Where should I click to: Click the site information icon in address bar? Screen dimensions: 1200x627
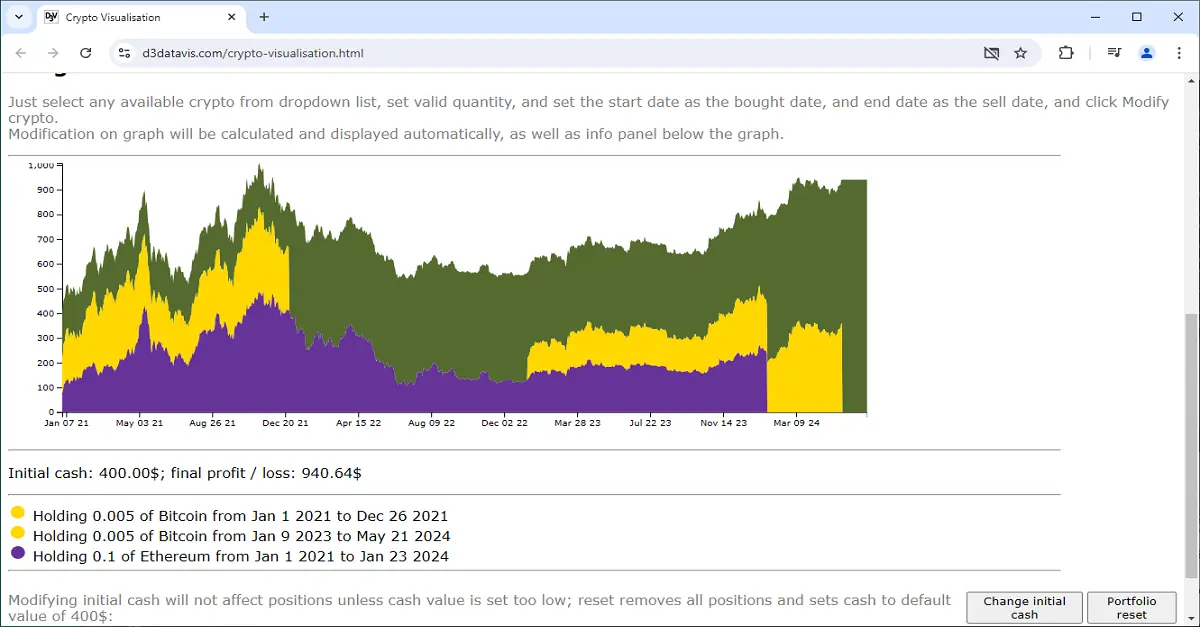[x=124, y=53]
